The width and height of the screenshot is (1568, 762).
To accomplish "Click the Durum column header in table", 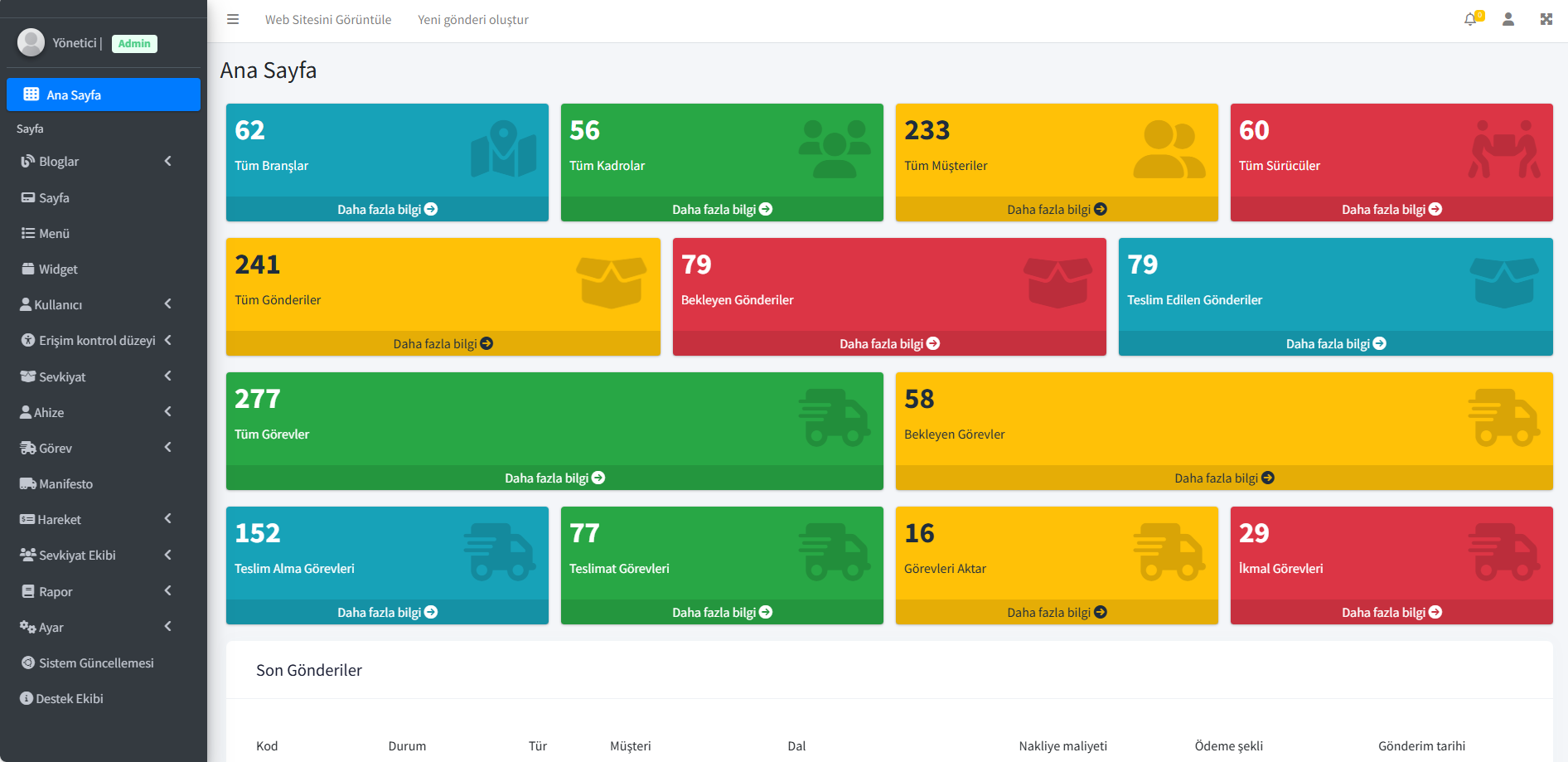I will (407, 746).
